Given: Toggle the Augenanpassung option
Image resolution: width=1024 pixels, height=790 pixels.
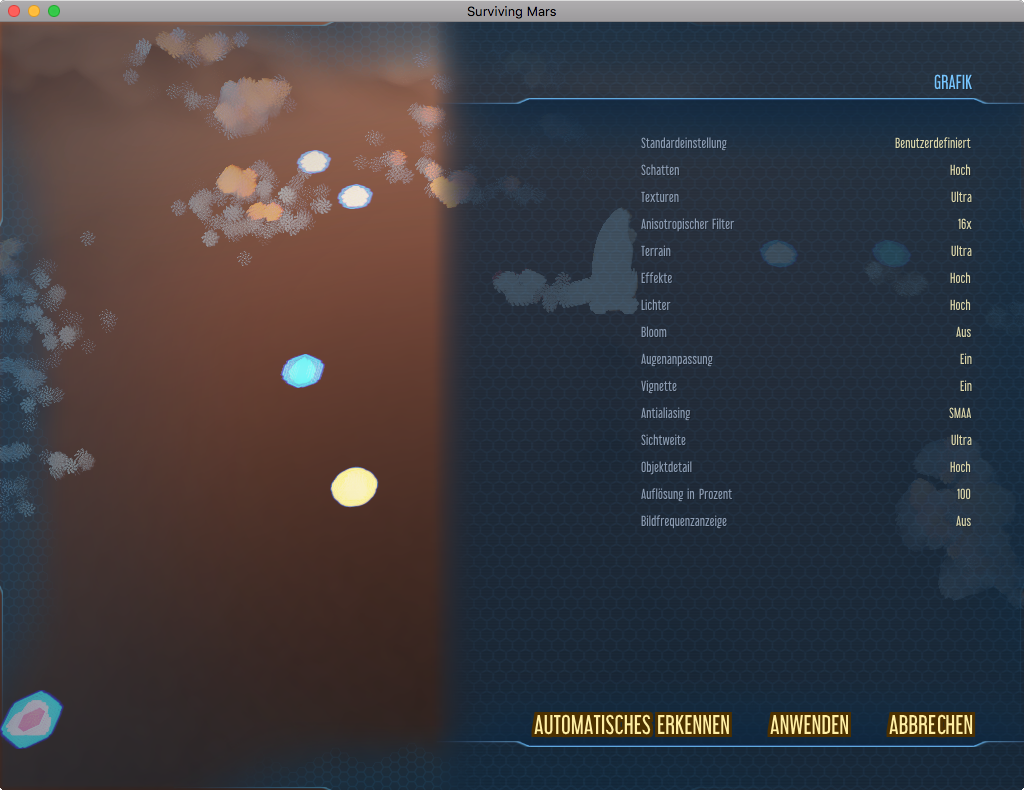Looking at the screenshot, I should (806, 359).
